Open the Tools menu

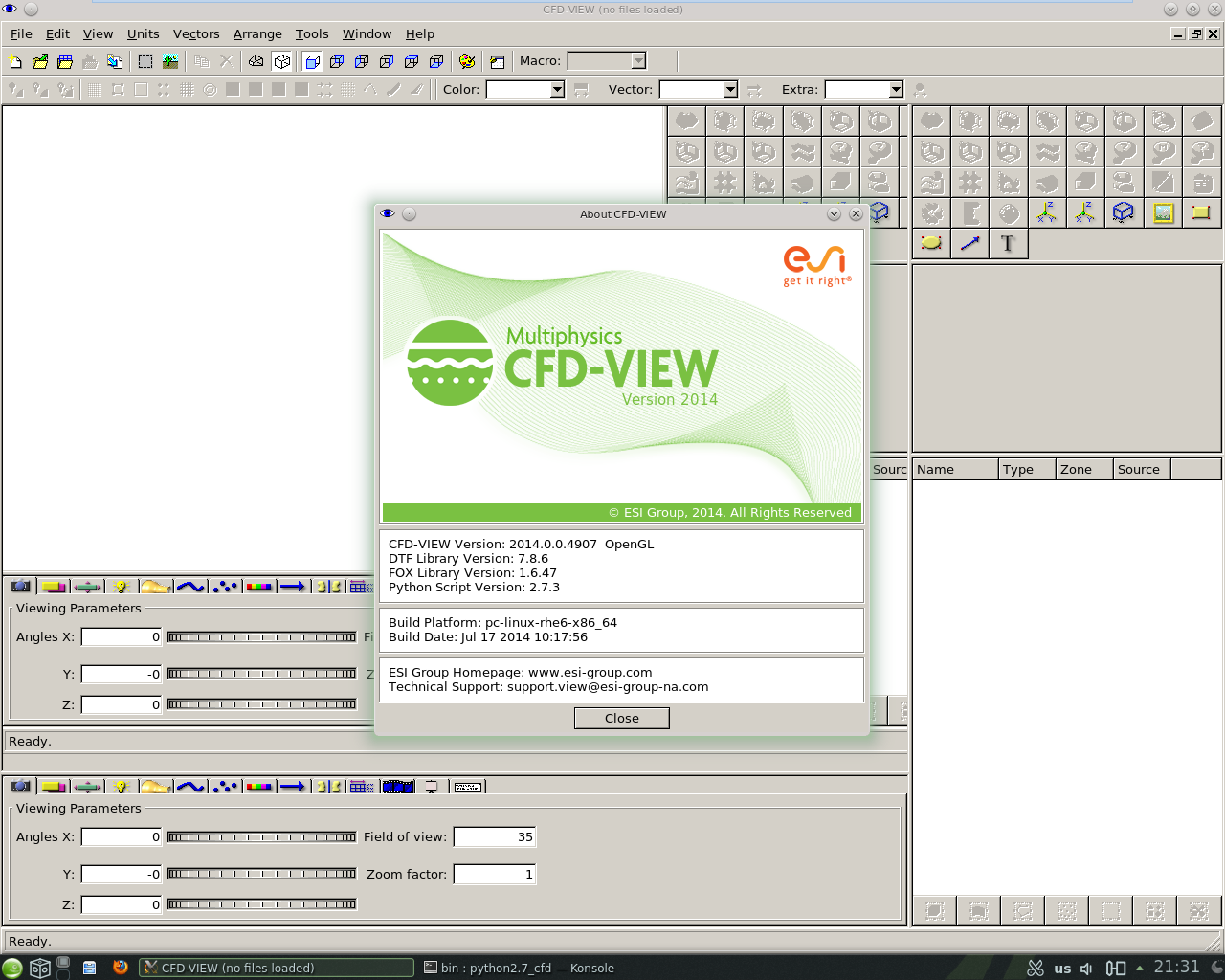tap(312, 33)
